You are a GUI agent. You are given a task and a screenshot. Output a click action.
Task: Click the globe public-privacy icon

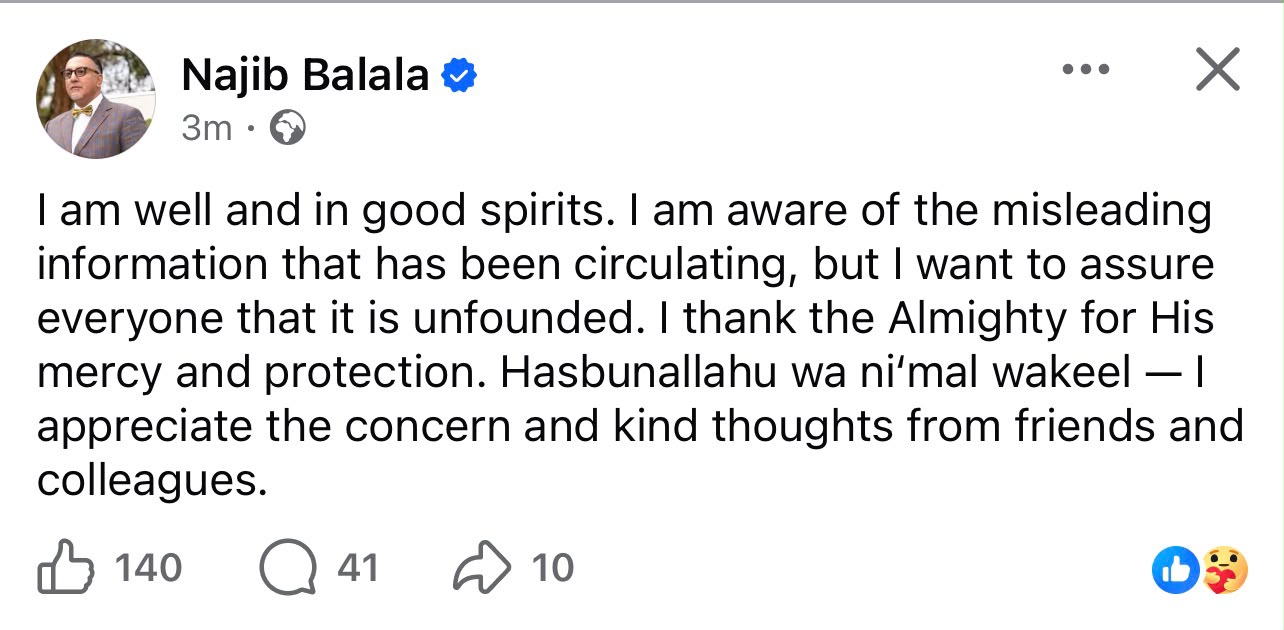click(x=288, y=129)
